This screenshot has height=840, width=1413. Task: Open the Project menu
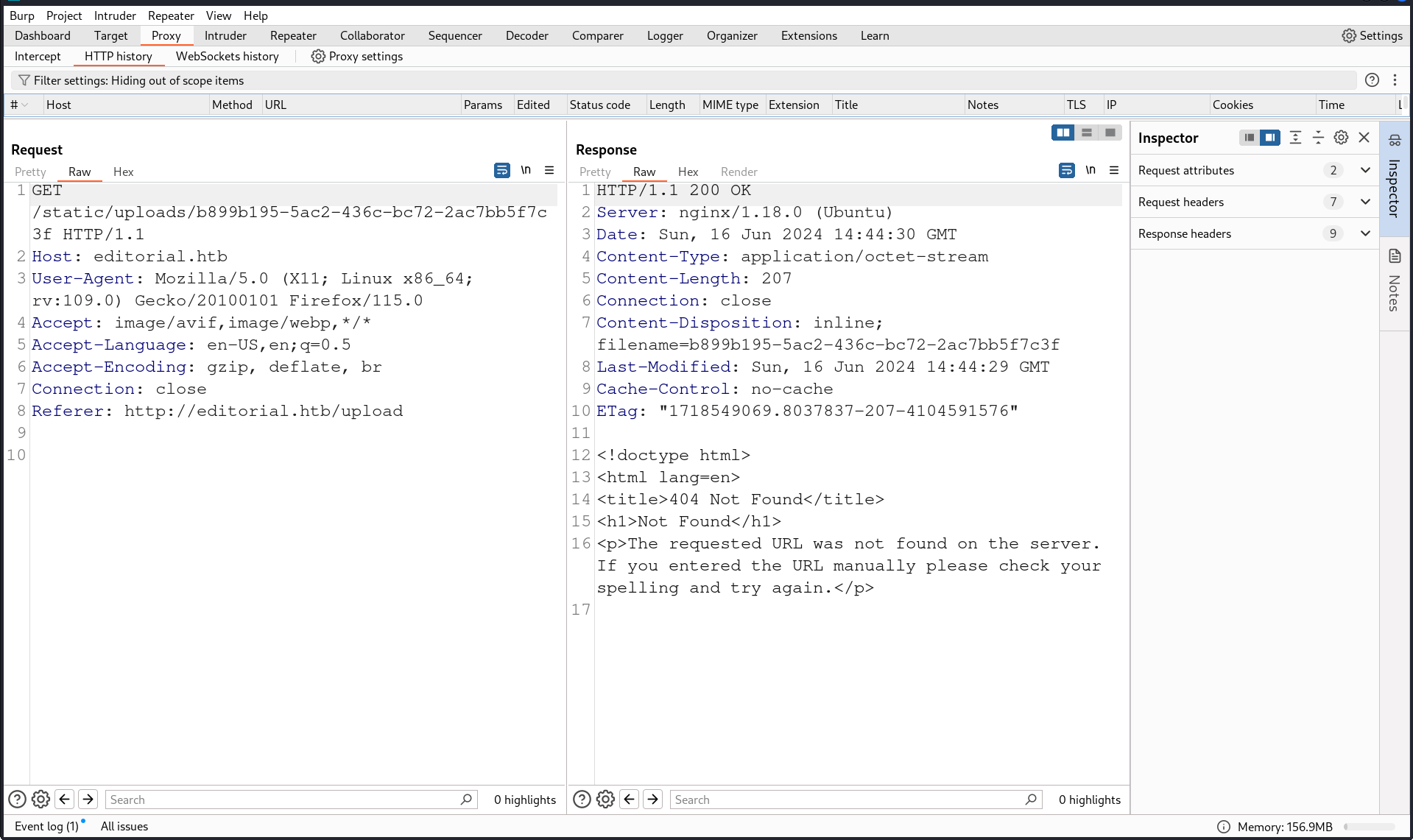coord(64,15)
